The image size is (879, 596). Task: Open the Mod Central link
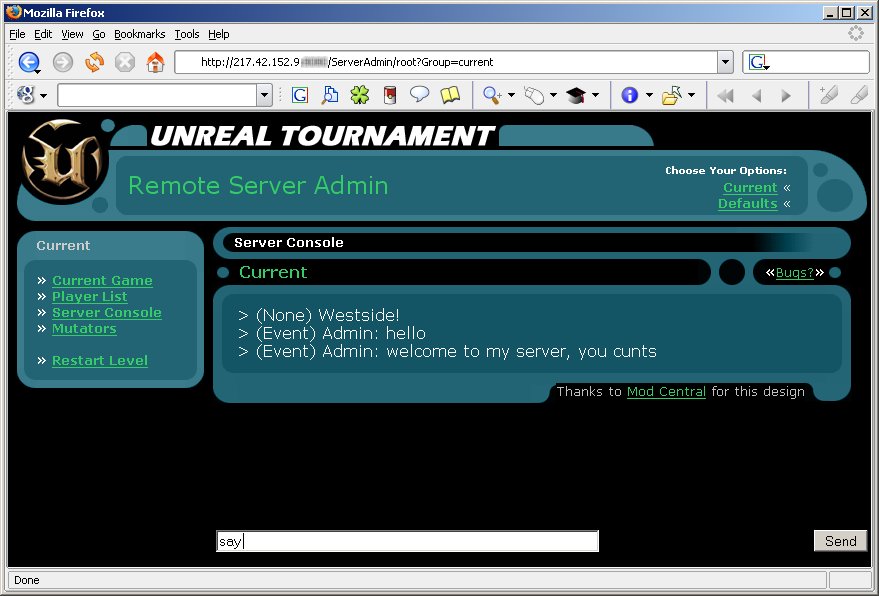pos(666,392)
